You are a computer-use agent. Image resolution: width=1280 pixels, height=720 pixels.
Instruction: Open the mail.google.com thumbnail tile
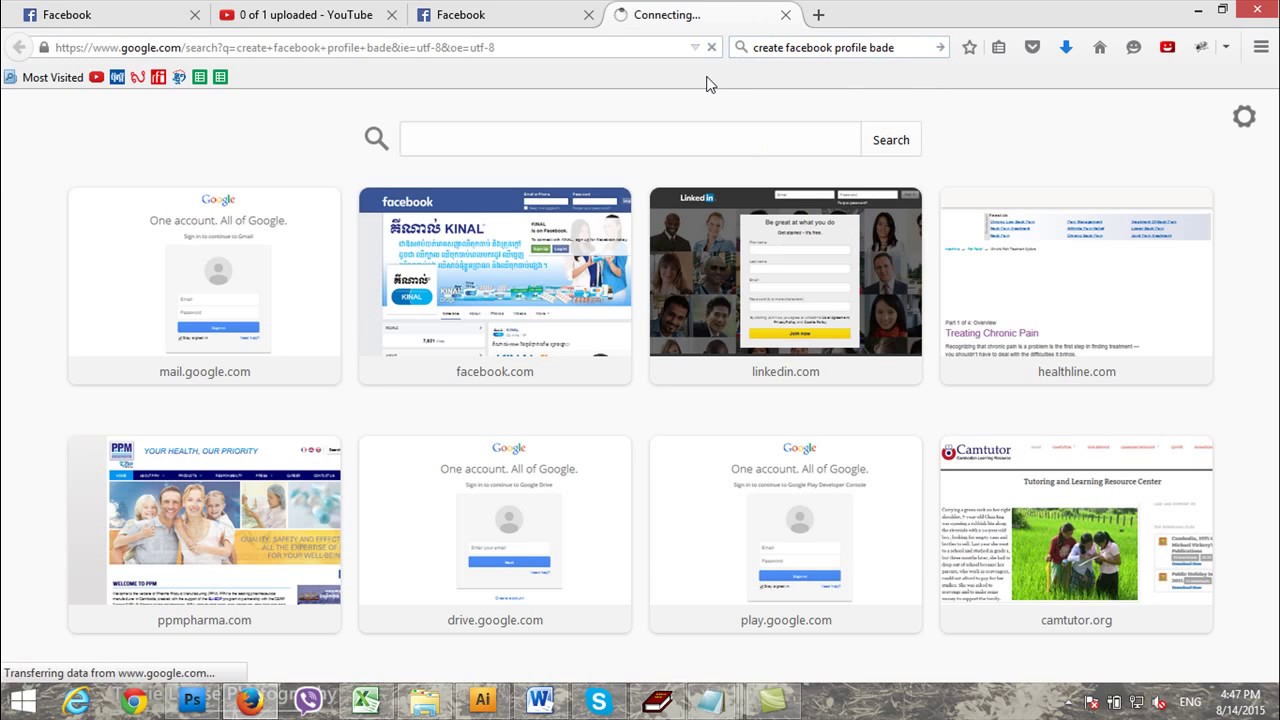tap(205, 285)
